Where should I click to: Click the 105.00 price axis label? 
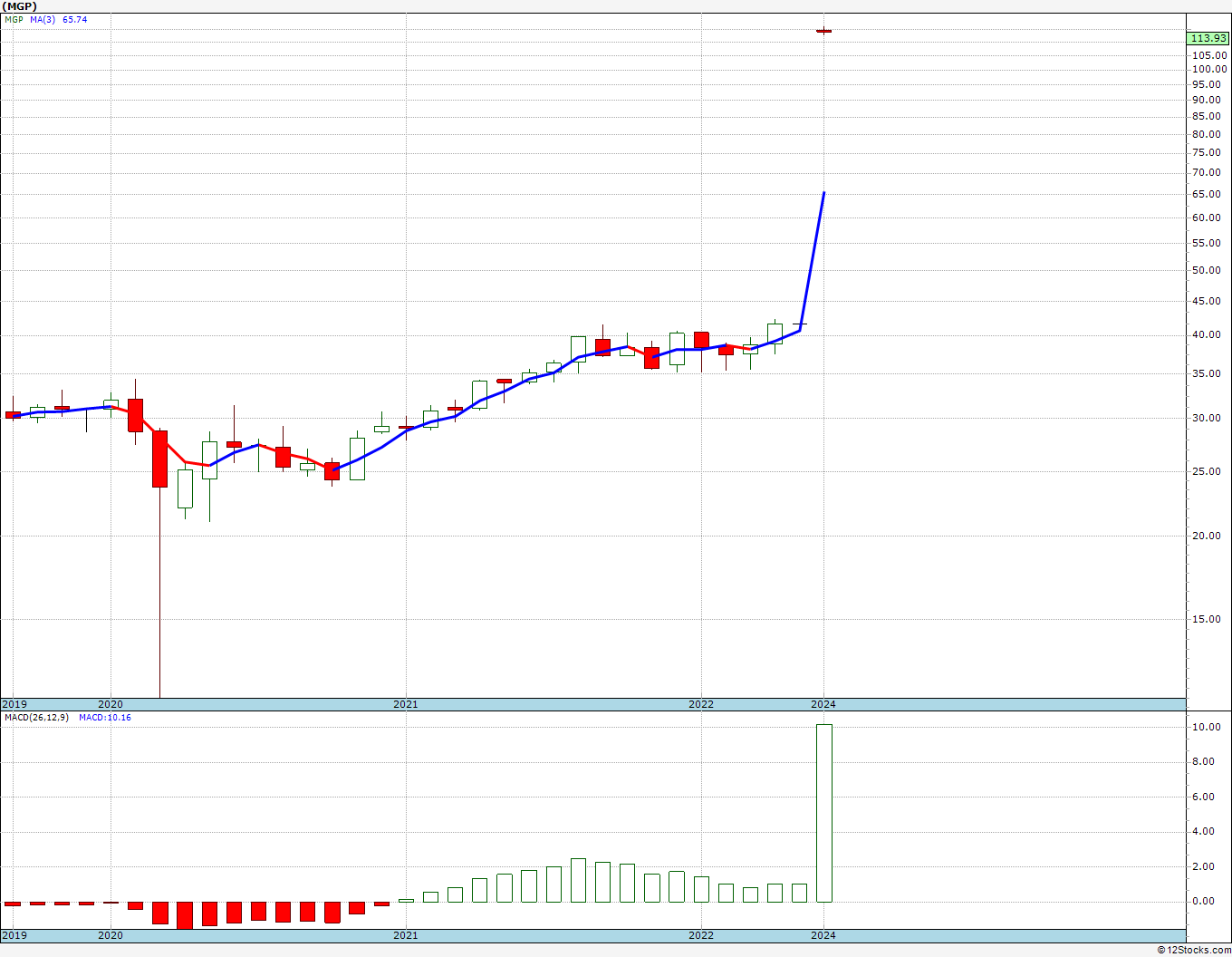(1209, 54)
